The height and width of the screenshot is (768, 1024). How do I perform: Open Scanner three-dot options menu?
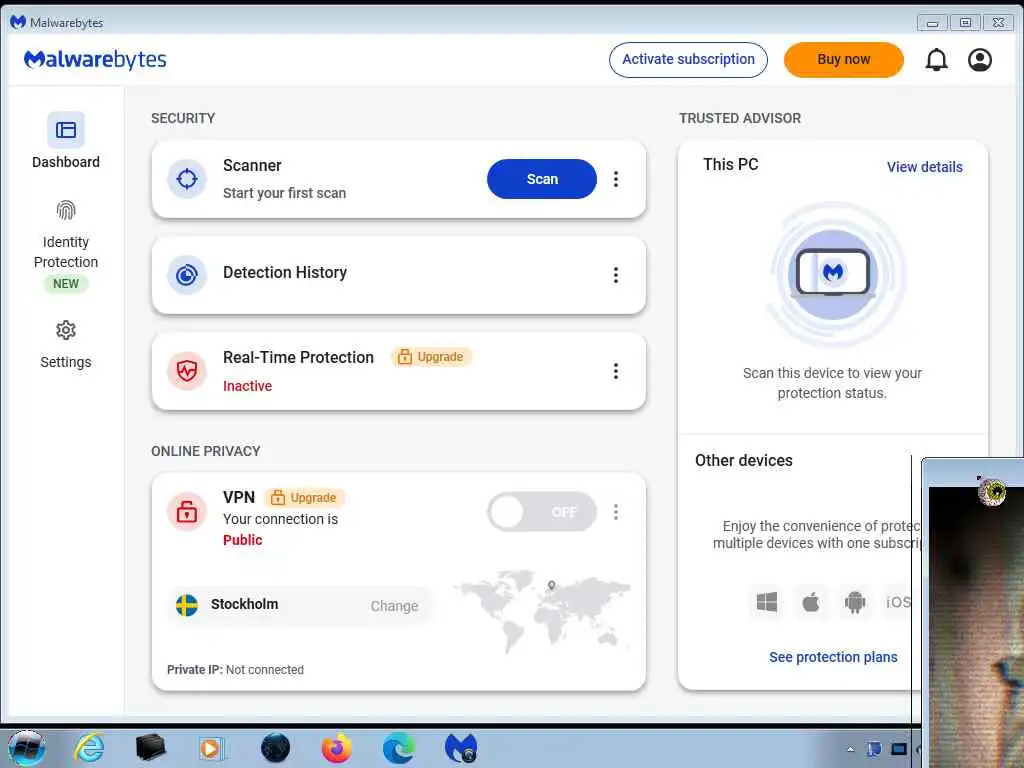pyautogui.click(x=615, y=179)
